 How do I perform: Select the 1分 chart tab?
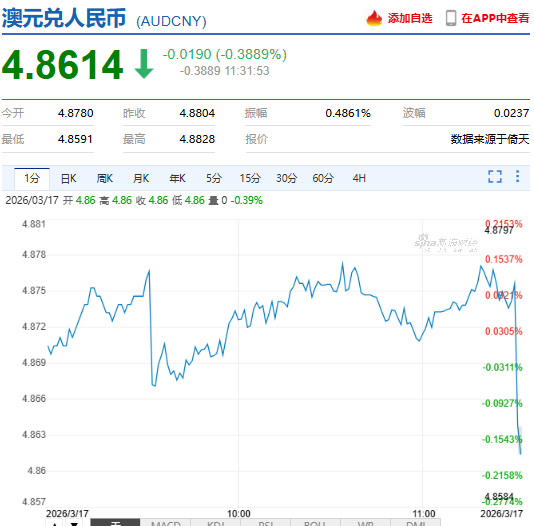32,178
